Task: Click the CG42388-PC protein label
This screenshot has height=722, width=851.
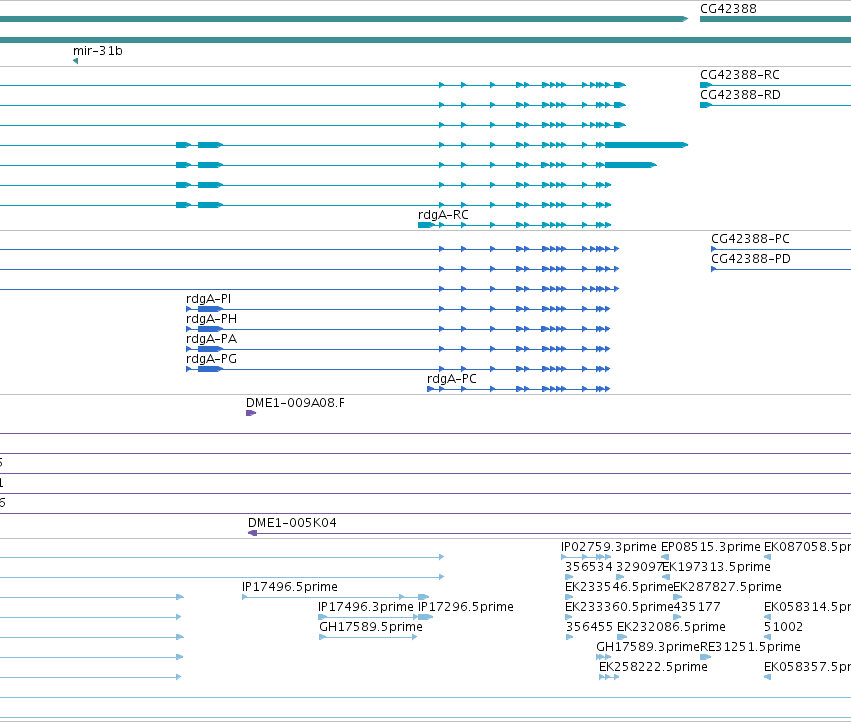Action: coord(750,239)
